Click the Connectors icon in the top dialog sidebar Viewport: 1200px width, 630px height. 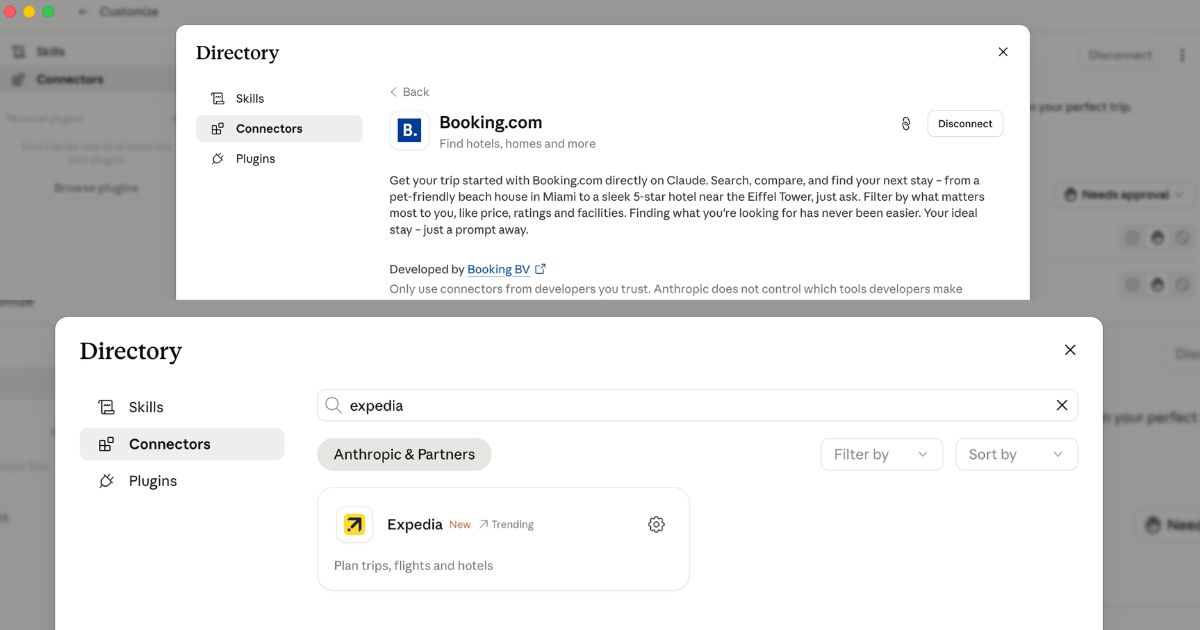(x=218, y=129)
